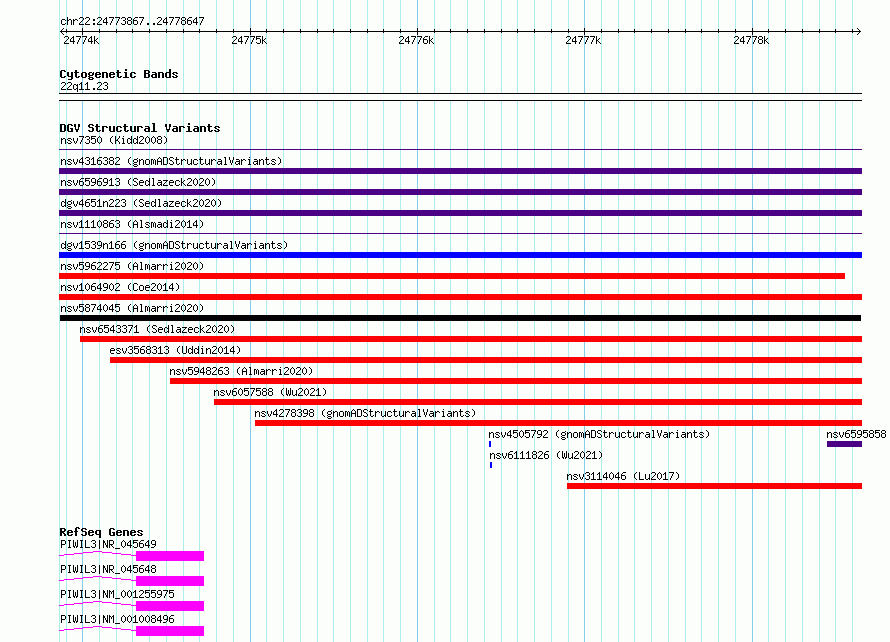
Task: Open the PIWIL3|NR_045649 gene label
Action: (x=108, y=544)
